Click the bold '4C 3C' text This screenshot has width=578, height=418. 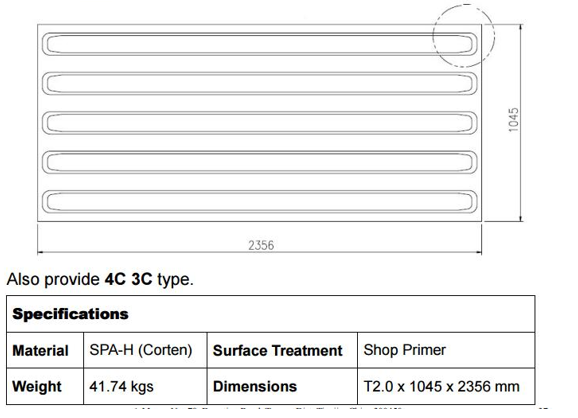pyautogui.click(x=128, y=279)
